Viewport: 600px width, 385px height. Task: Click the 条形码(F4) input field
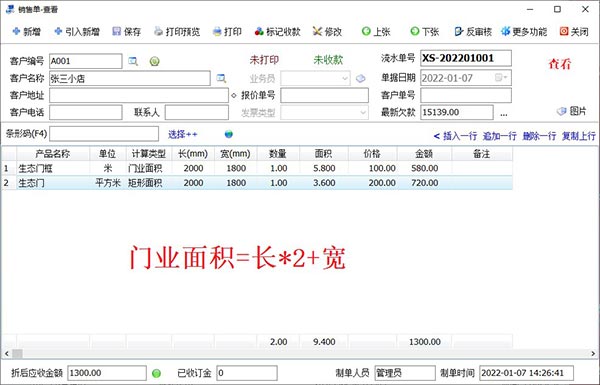pos(104,134)
